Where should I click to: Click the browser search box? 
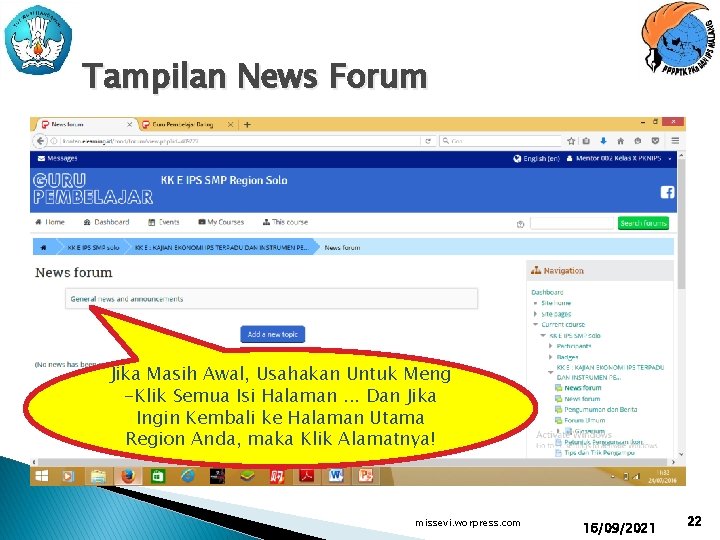501,141
